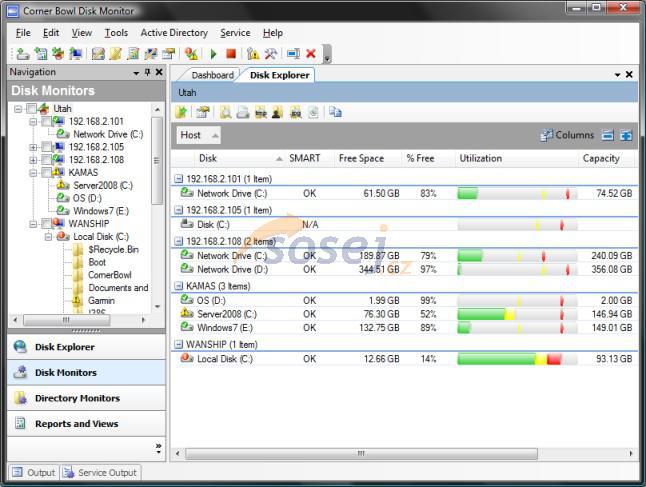Viewport: 646px width, 487px height.
Task: Click the JPG file type icon in Disk Explorer toolbar
Action: pos(295,112)
